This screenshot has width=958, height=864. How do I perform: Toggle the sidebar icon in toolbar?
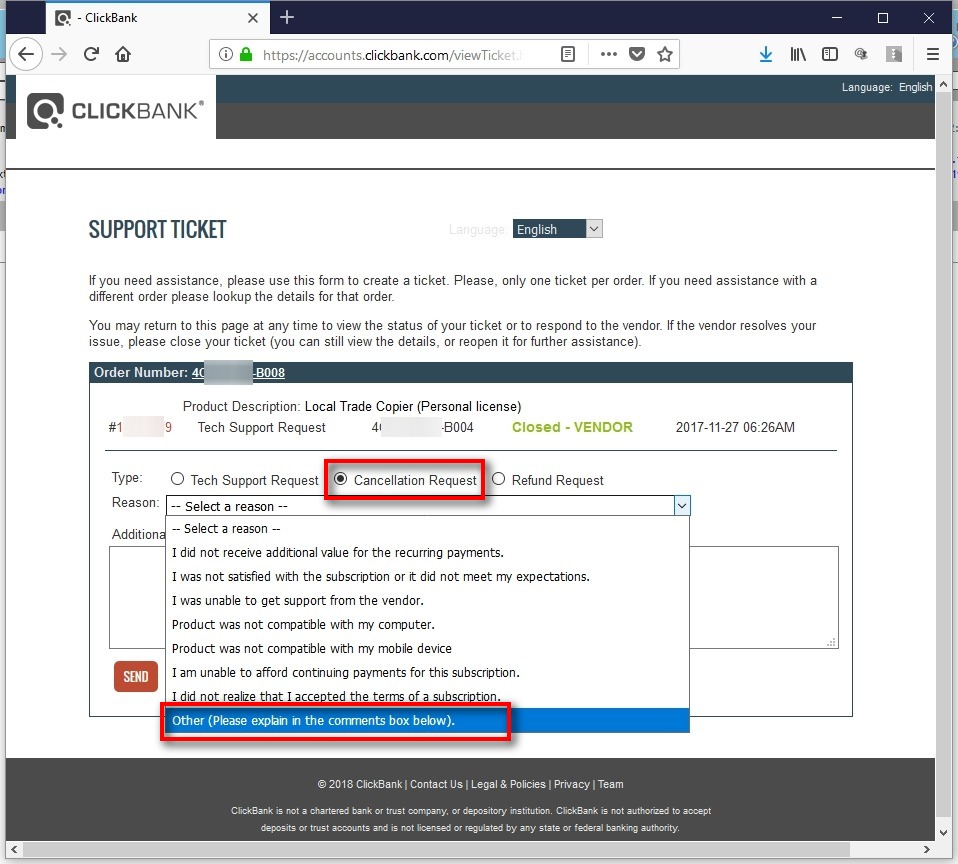(830, 54)
